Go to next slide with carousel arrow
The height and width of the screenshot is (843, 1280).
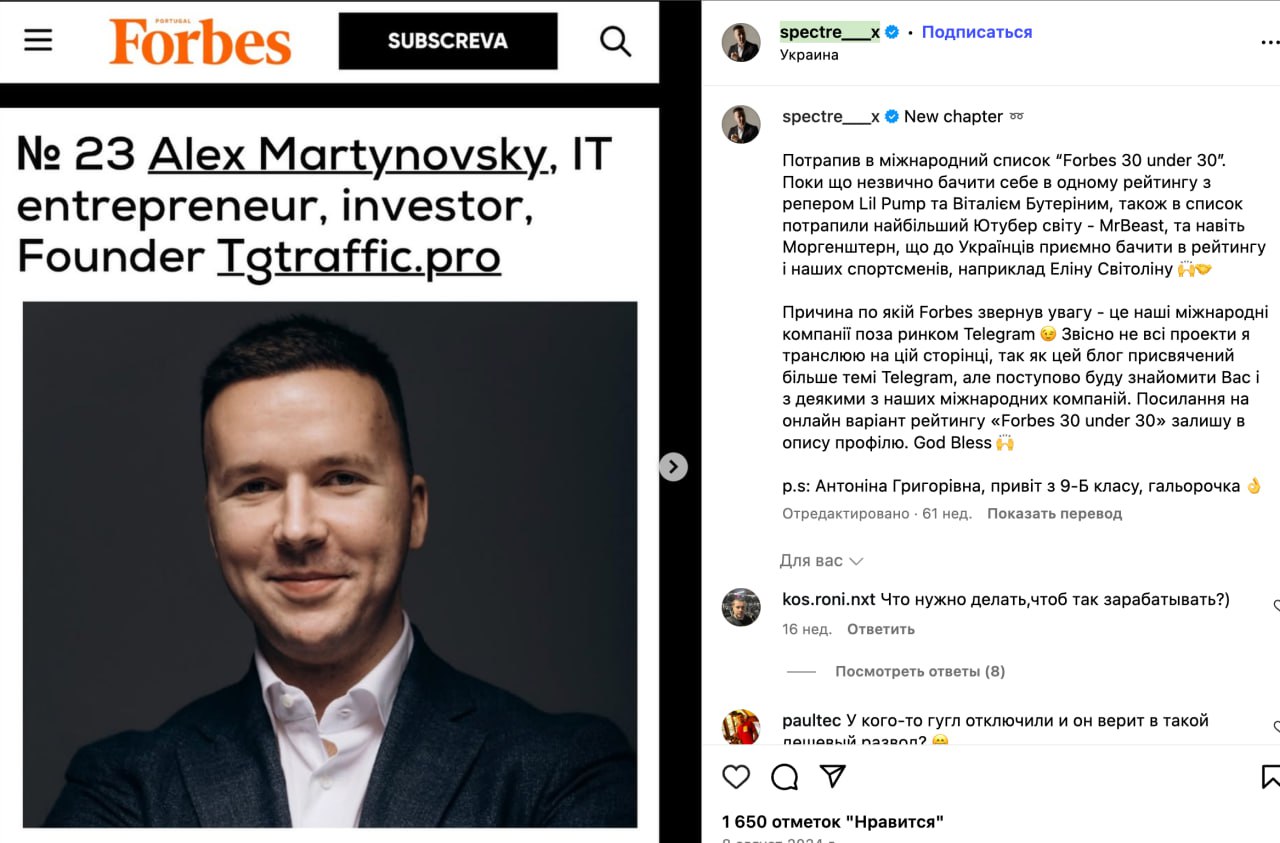[x=673, y=466]
